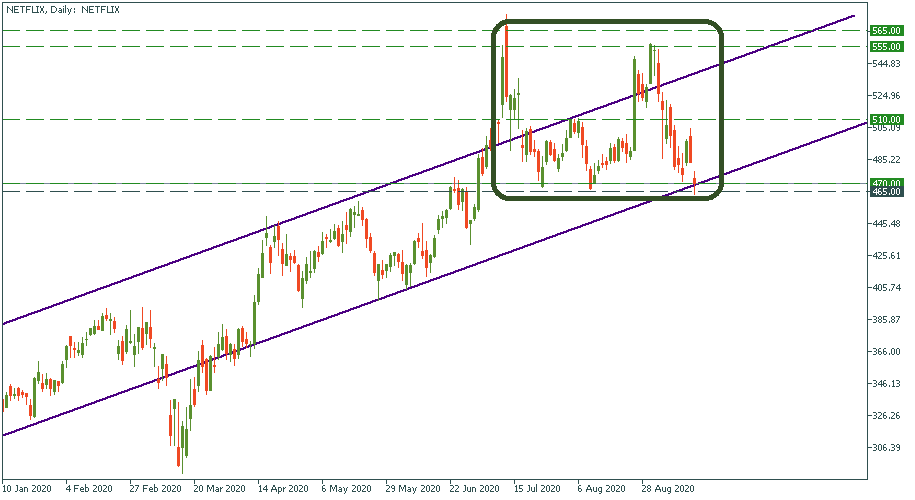Click the 465.00 price level label
915x500 pixels.
tap(887, 192)
